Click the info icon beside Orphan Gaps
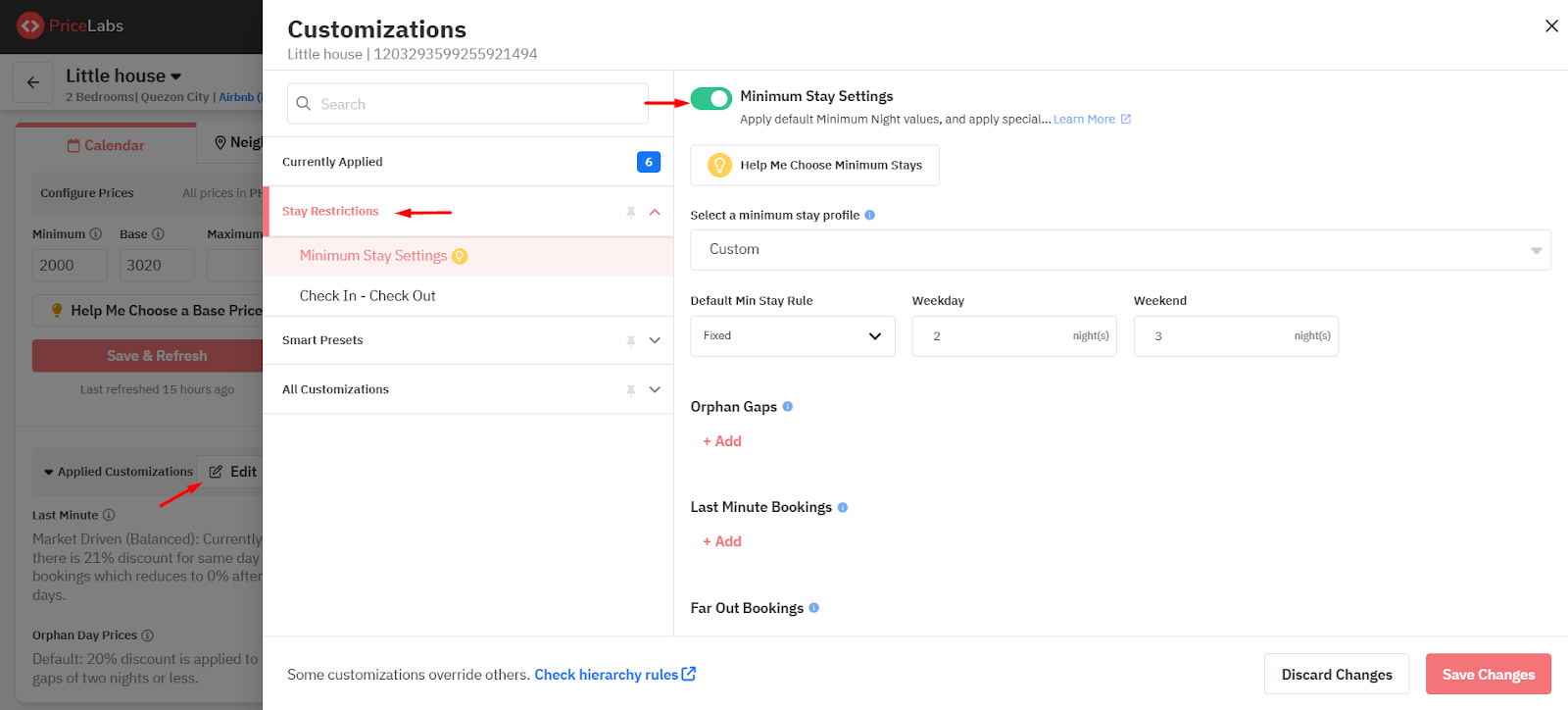1568x710 pixels. tap(788, 406)
